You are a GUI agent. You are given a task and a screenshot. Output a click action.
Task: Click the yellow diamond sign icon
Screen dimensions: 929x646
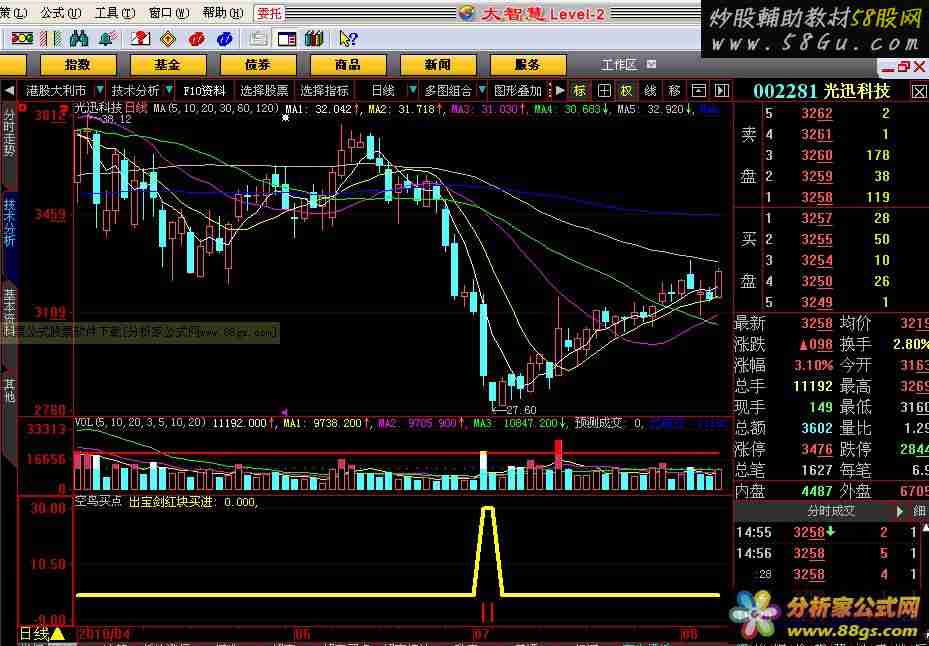(x=169, y=39)
